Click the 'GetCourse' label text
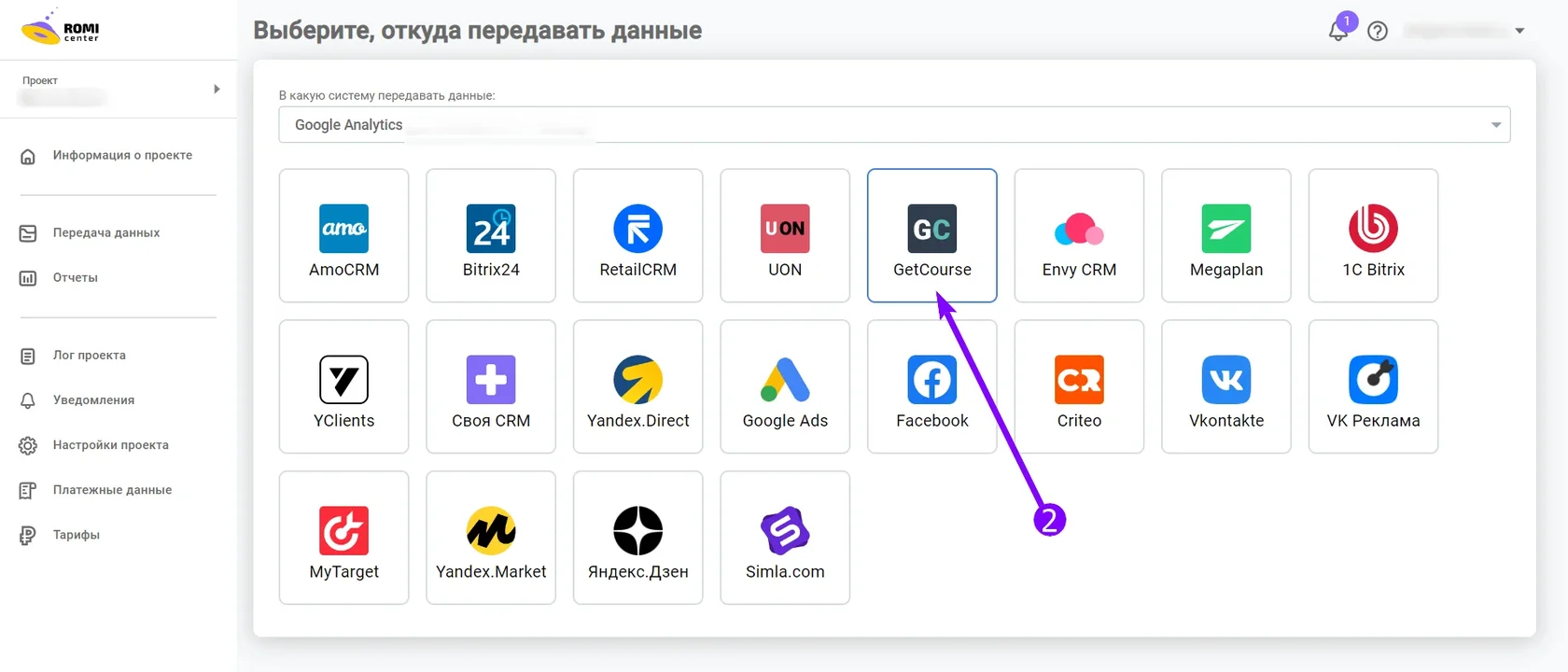The width and height of the screenshot is (1568, 672). [932, 270]
